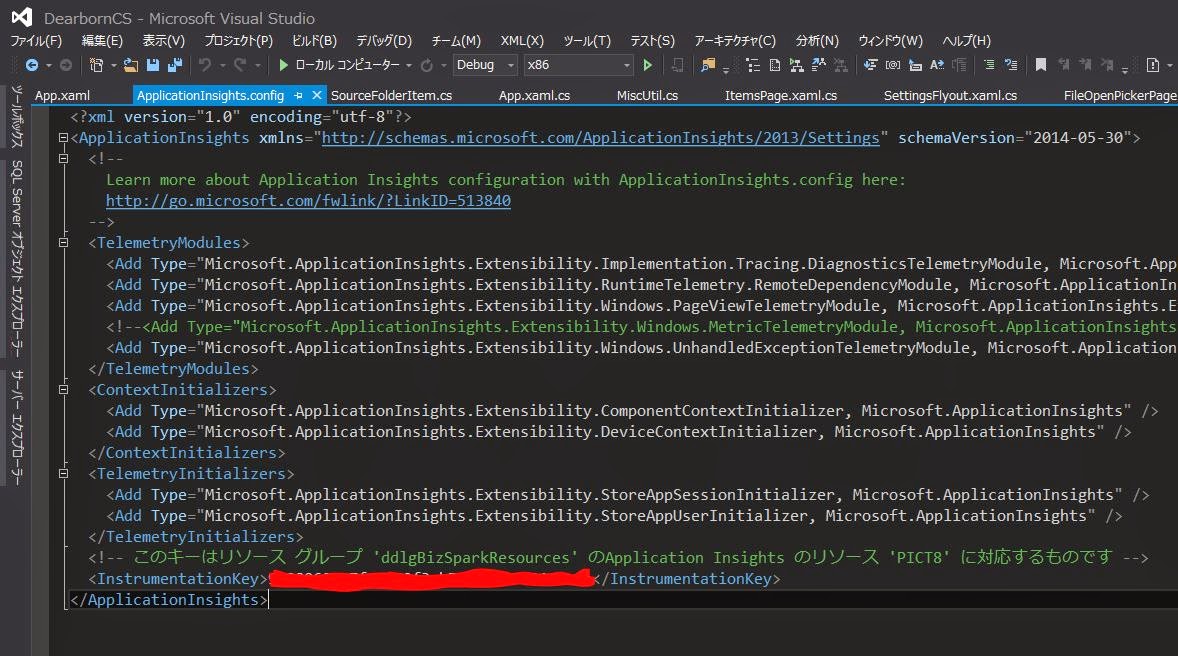Click the closing </ApplicationInsights> tag line
The image size is (1178, 656).
tap(168, 600)
